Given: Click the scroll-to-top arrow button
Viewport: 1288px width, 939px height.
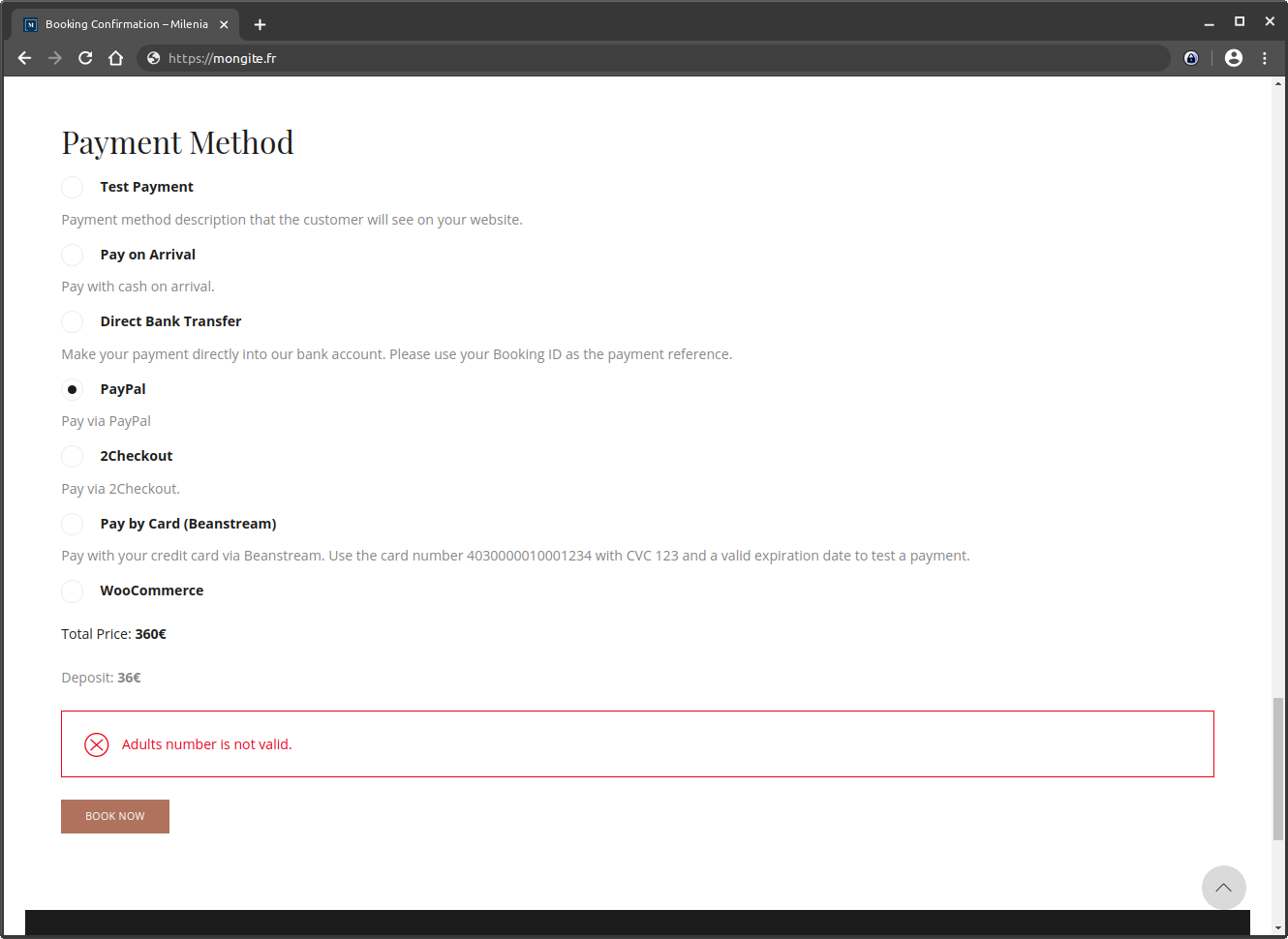Looking at the screenshot, I should coord(1224,888).
